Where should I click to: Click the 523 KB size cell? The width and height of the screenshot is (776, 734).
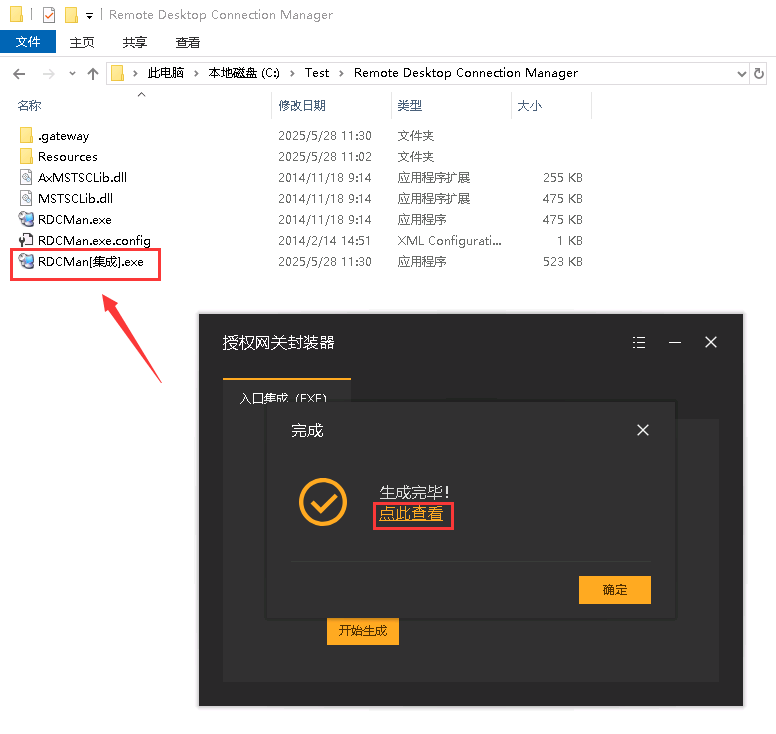tap(563, 261)
